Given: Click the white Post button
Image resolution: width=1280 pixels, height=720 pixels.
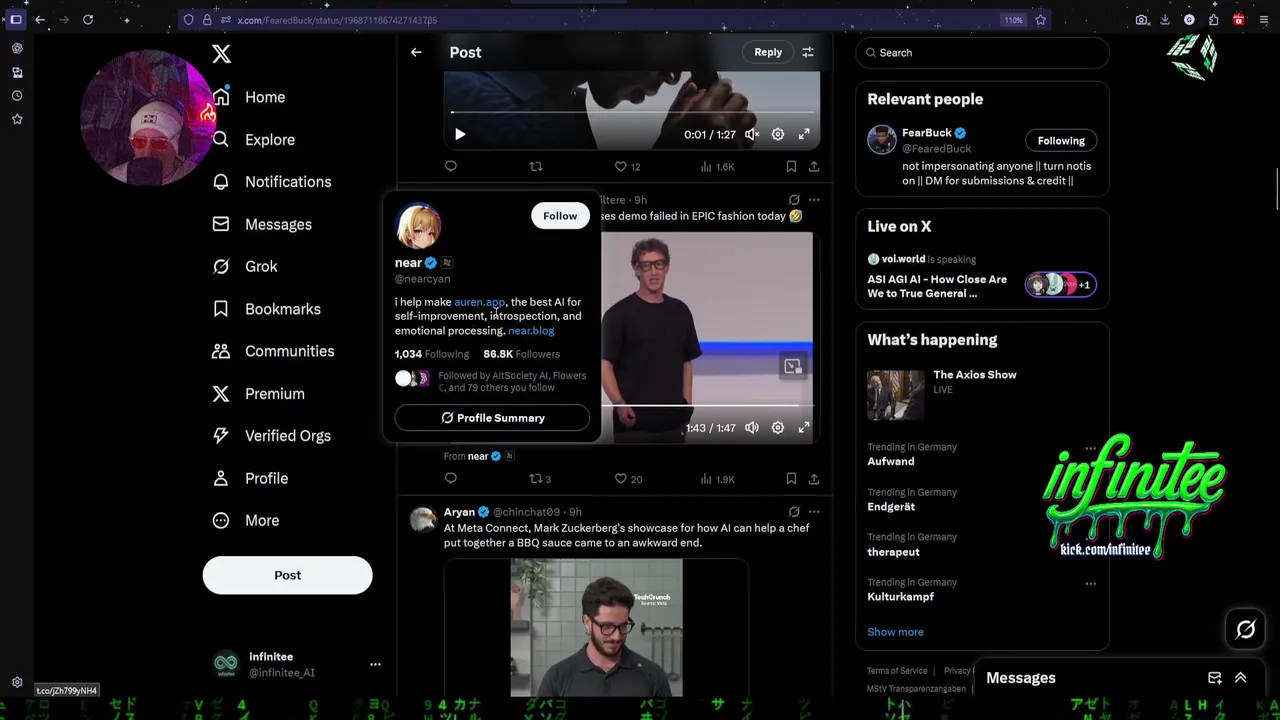Looking at the screenshot, I should tap(287, 575).
